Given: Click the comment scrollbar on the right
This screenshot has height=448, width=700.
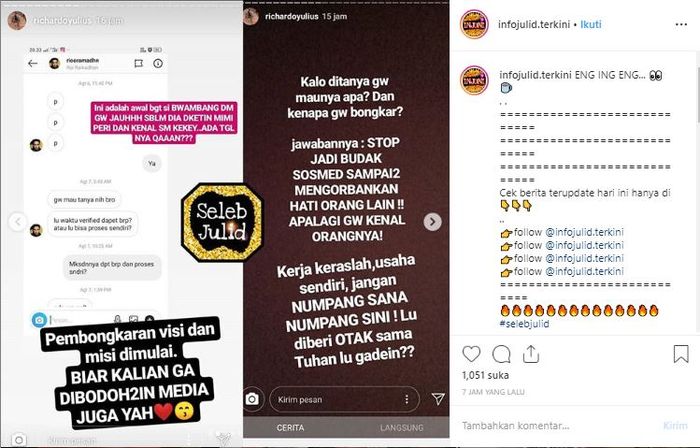Looking at the screenshot, I should [x=697, y=96].
